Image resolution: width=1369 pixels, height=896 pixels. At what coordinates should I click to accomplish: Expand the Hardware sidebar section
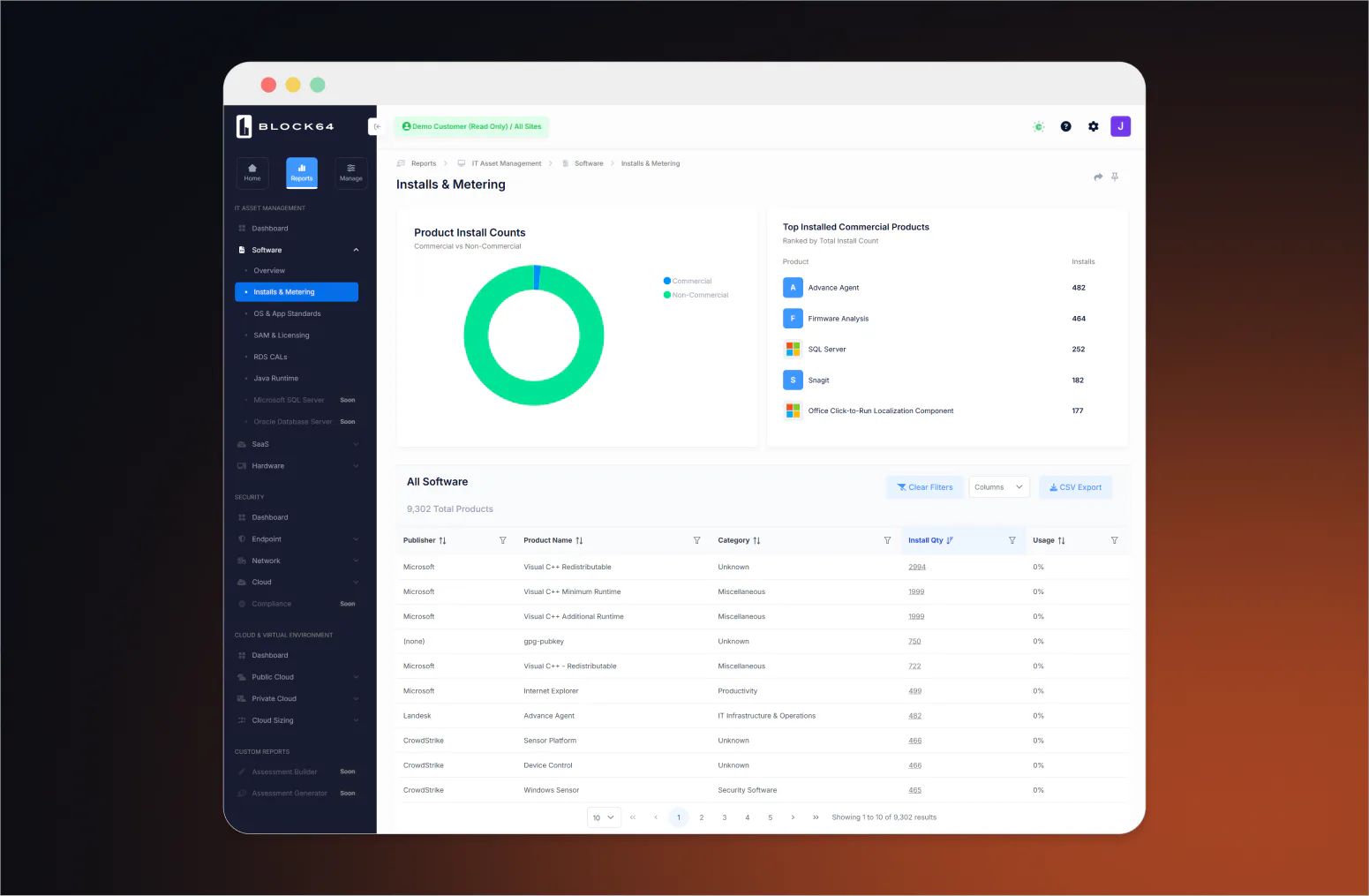(x=298, y=466)
